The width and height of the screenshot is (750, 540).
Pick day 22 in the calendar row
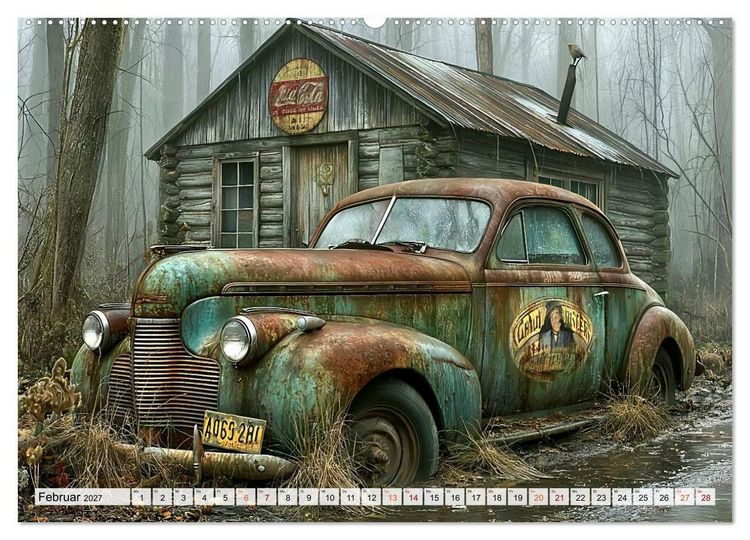[x=580, y=497]
